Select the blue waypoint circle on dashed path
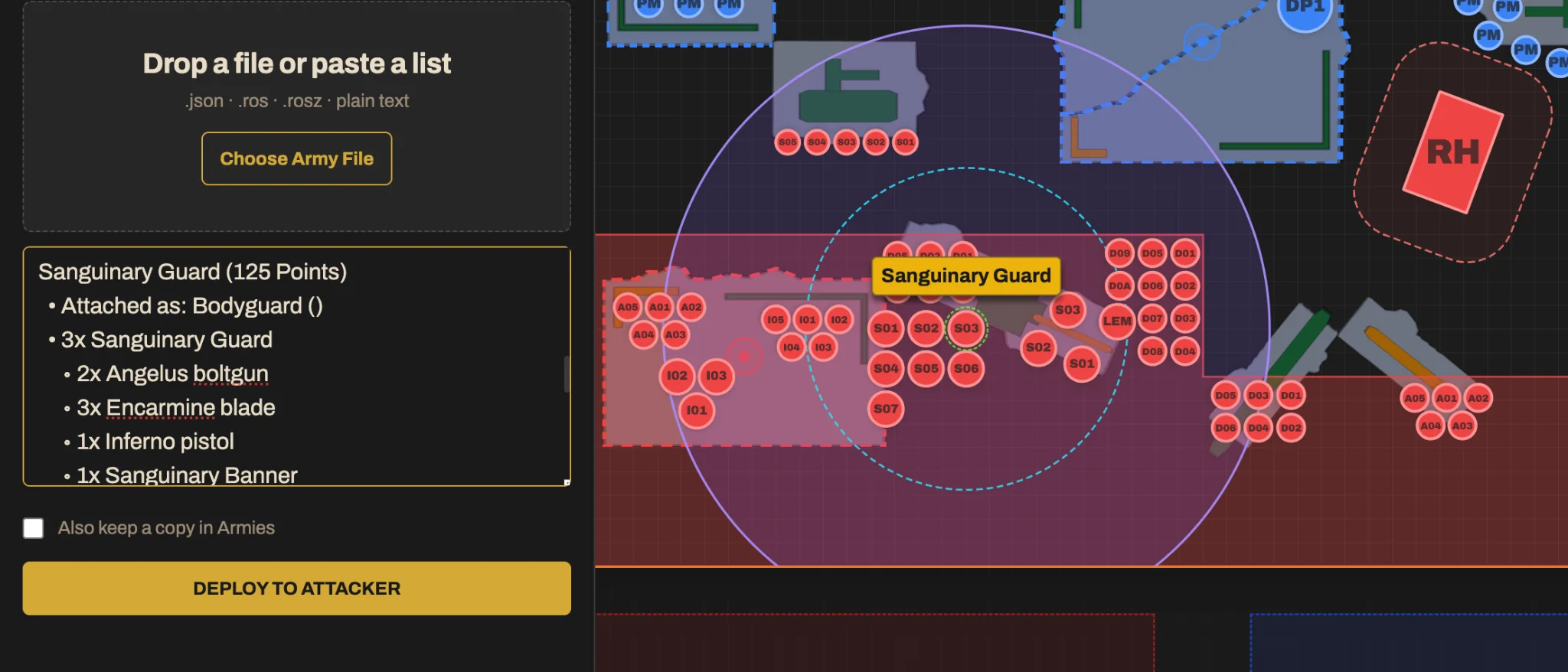This screenshot has height=672, width=1568. 1201,41
